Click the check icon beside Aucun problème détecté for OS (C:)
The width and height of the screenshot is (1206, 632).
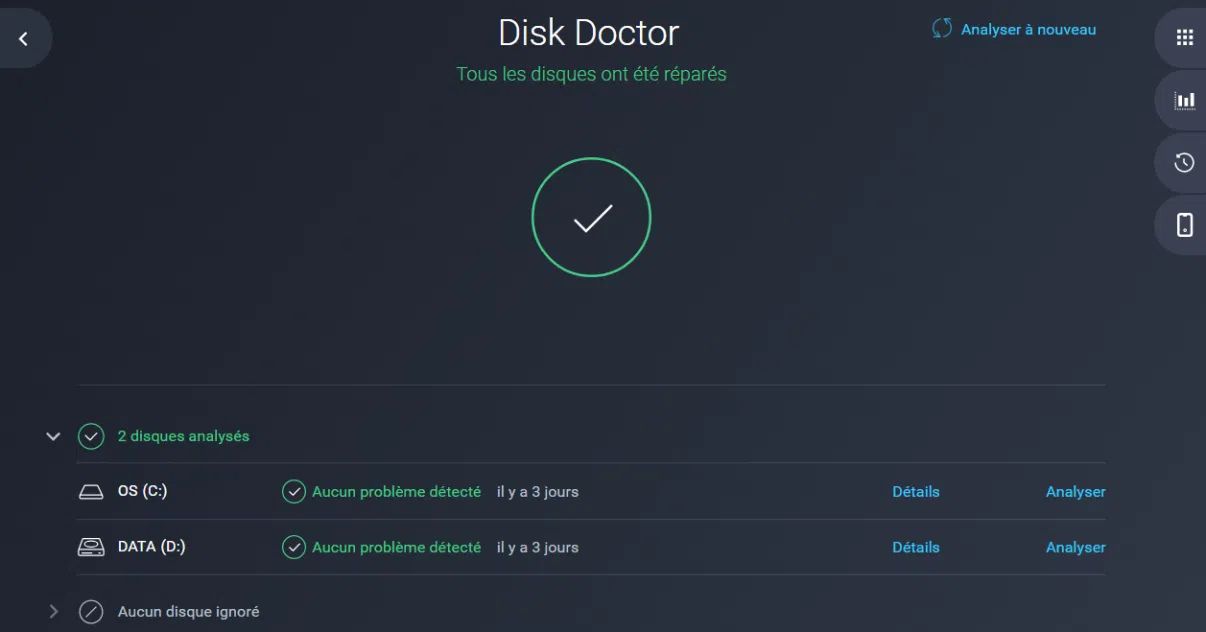[293, 490]
